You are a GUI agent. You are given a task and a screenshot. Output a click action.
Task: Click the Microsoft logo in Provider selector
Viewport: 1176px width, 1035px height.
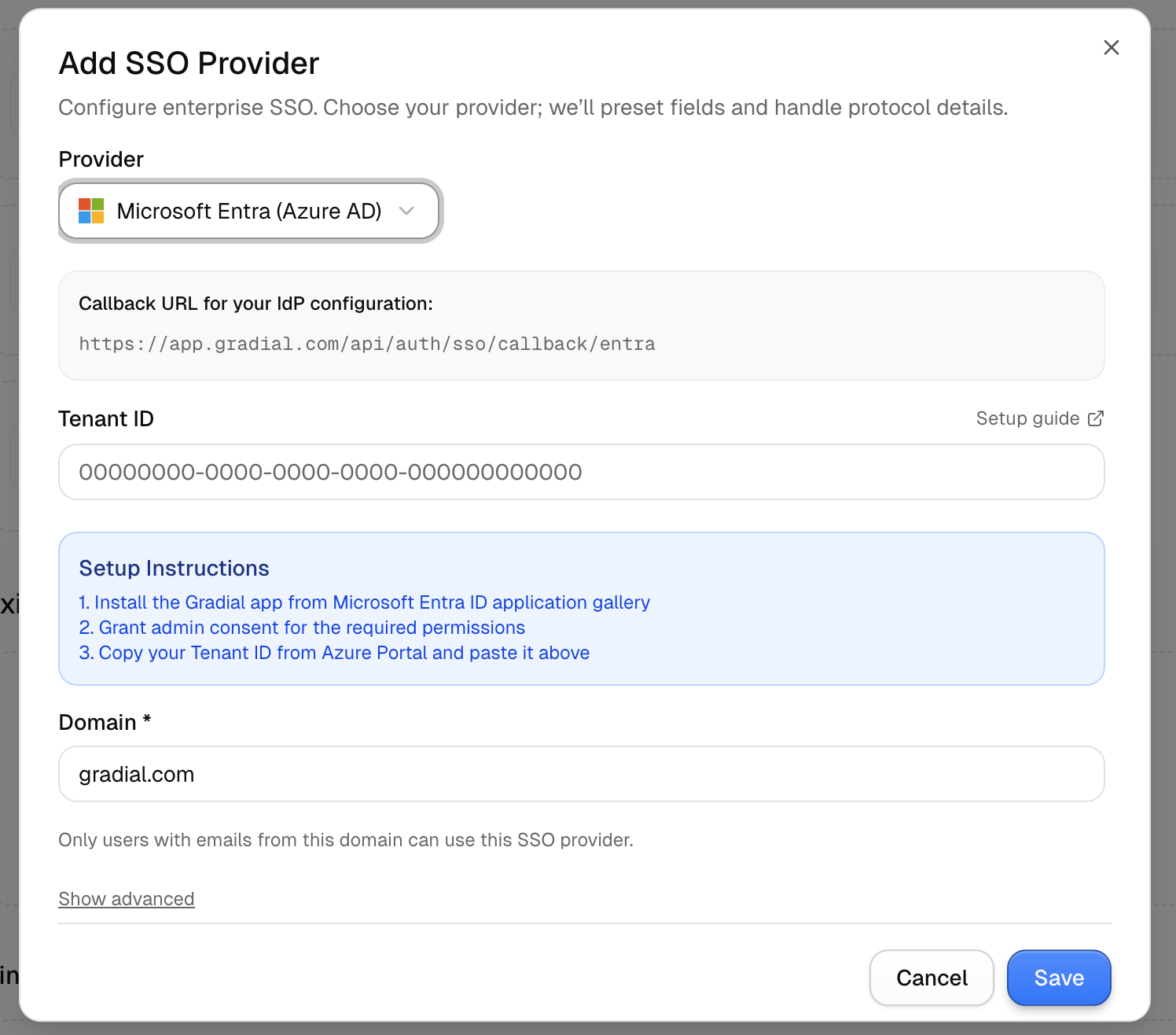point(91,211)
